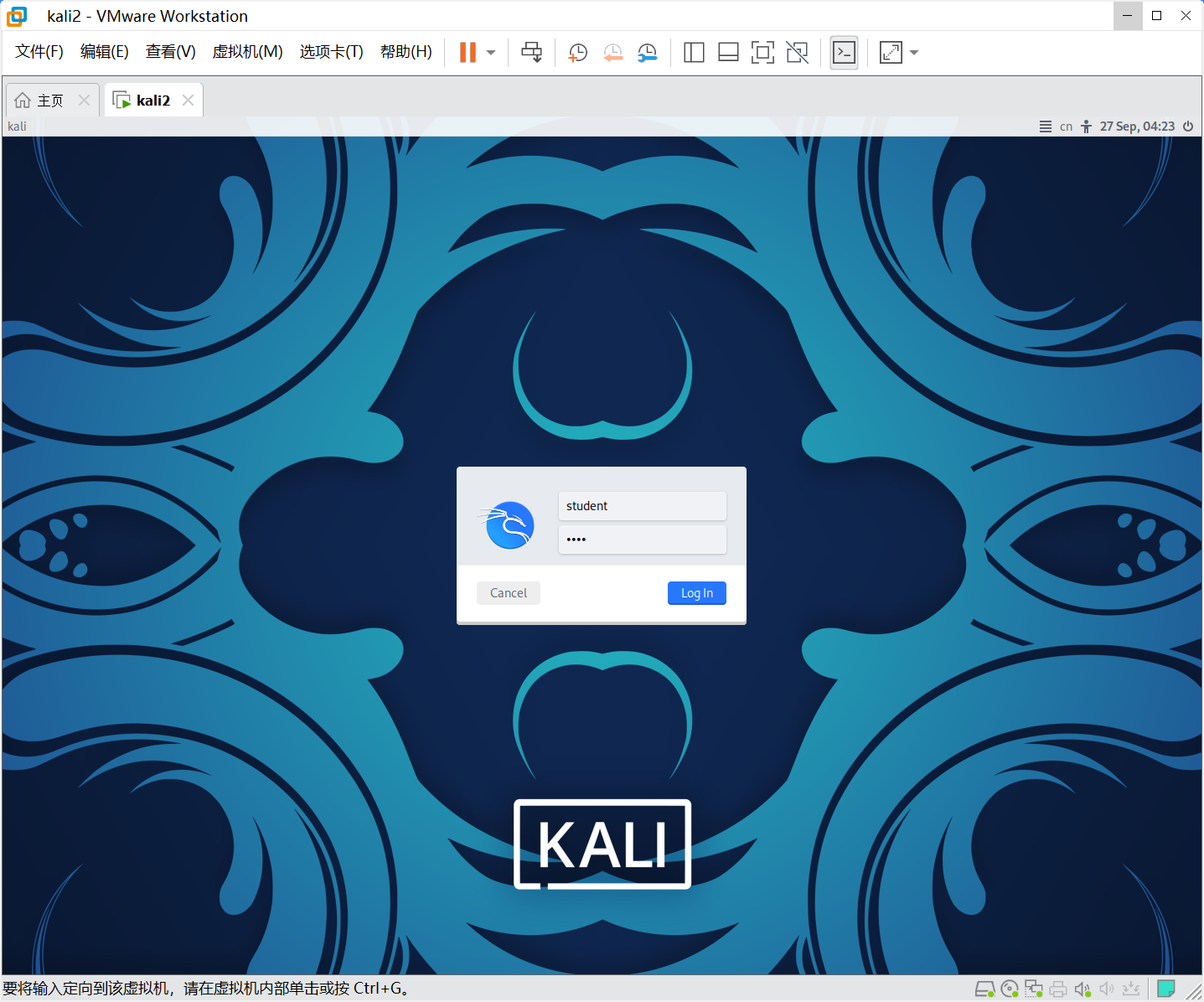Enter full screen mode from the toolbar
1204x1002 pixels.
[x=762, y=53]
